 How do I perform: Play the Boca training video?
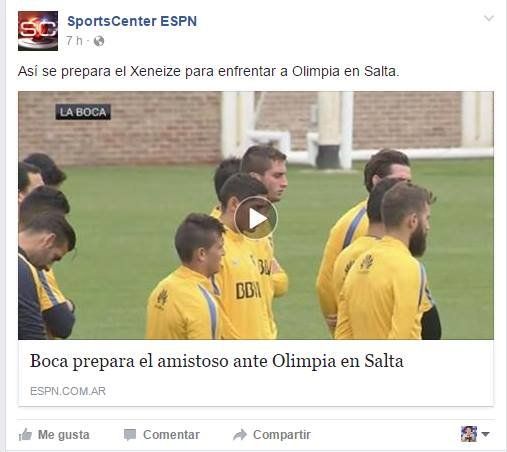point(256,218)
